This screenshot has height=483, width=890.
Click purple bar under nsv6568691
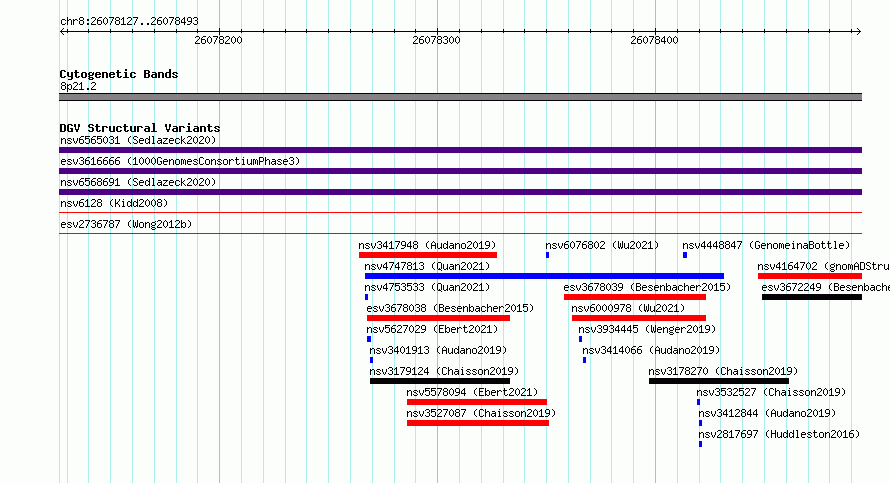point(460,192)
